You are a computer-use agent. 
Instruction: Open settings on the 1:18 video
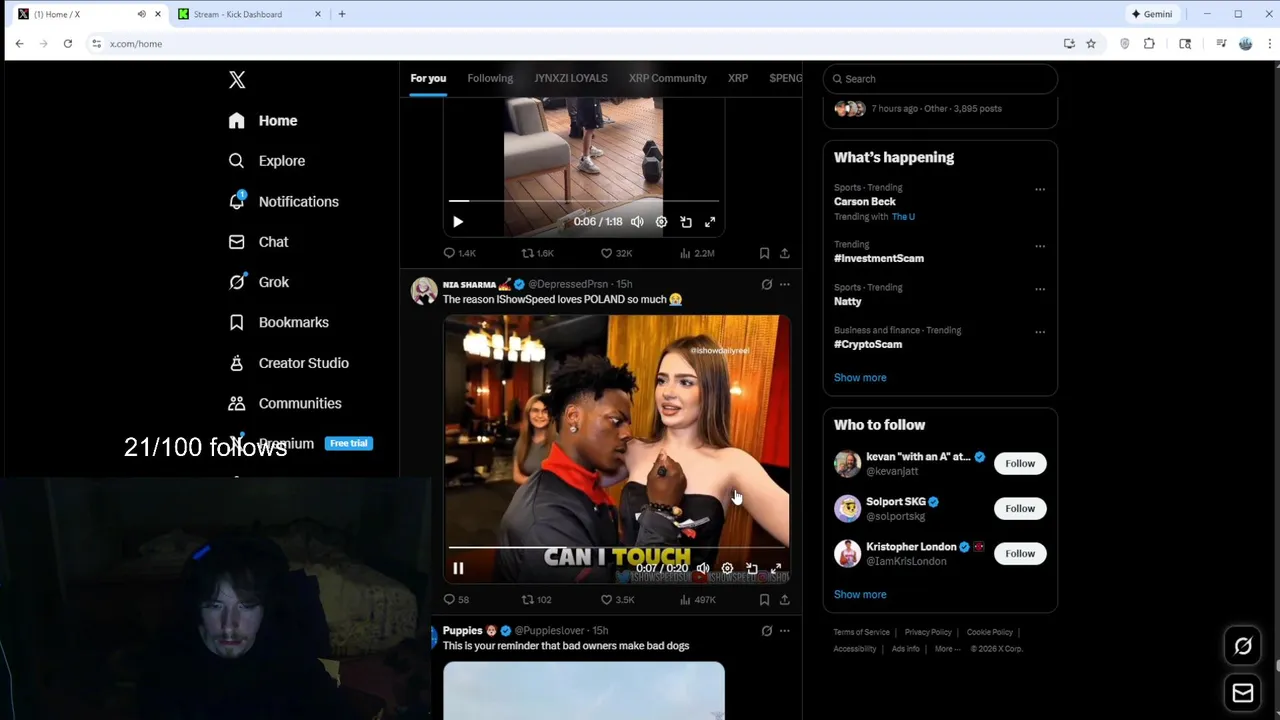click(661, 222)
